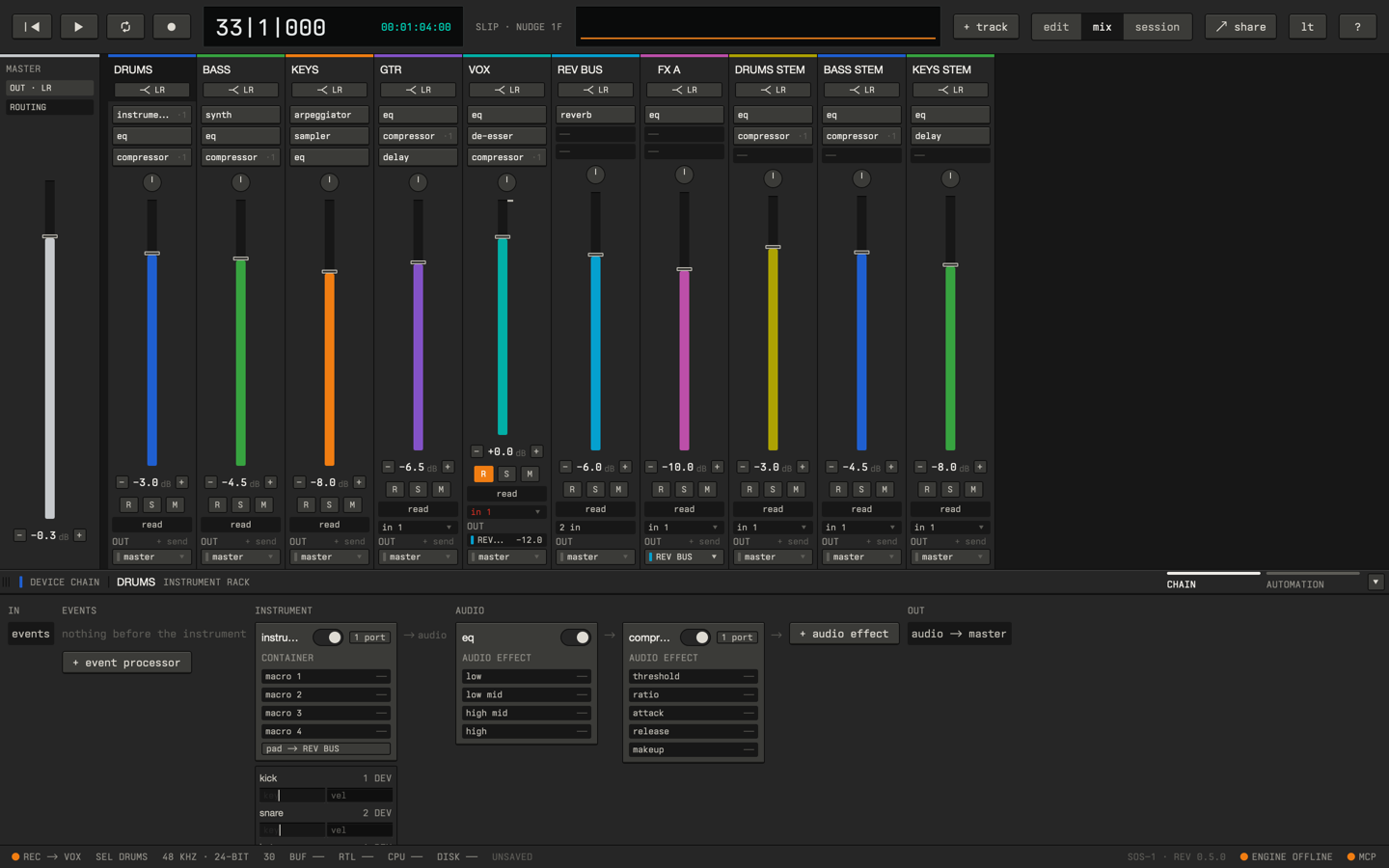Adjust the DRUMS pan knob
This screenshot has height=868, width=1389.
pos(151,181)
